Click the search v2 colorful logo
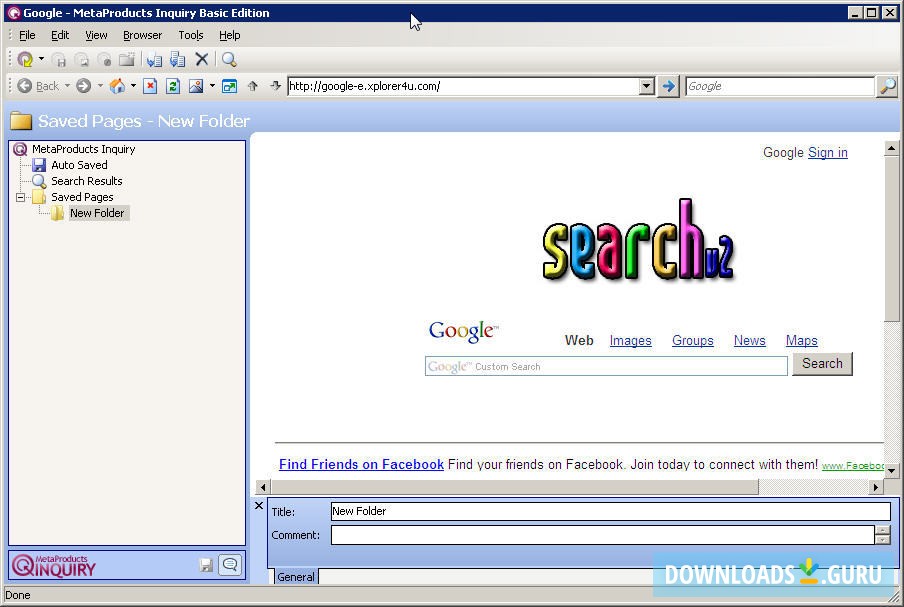This screenshot has height=607, width=904. coord(638,241)
